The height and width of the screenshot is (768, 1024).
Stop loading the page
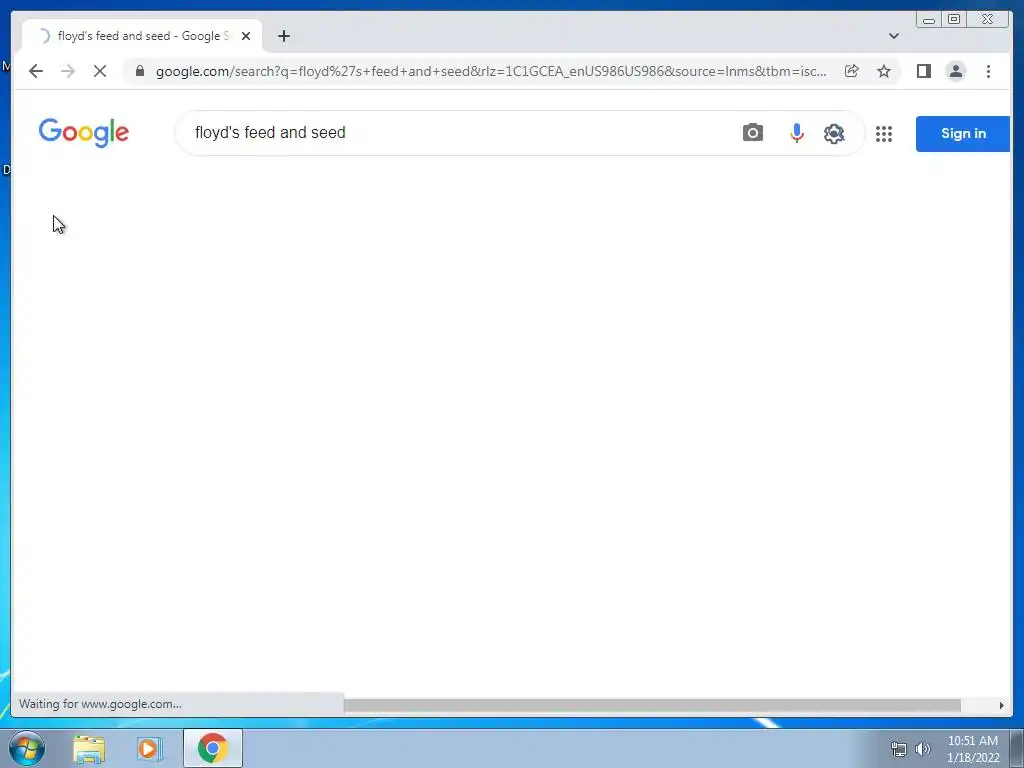coord(100,71)
